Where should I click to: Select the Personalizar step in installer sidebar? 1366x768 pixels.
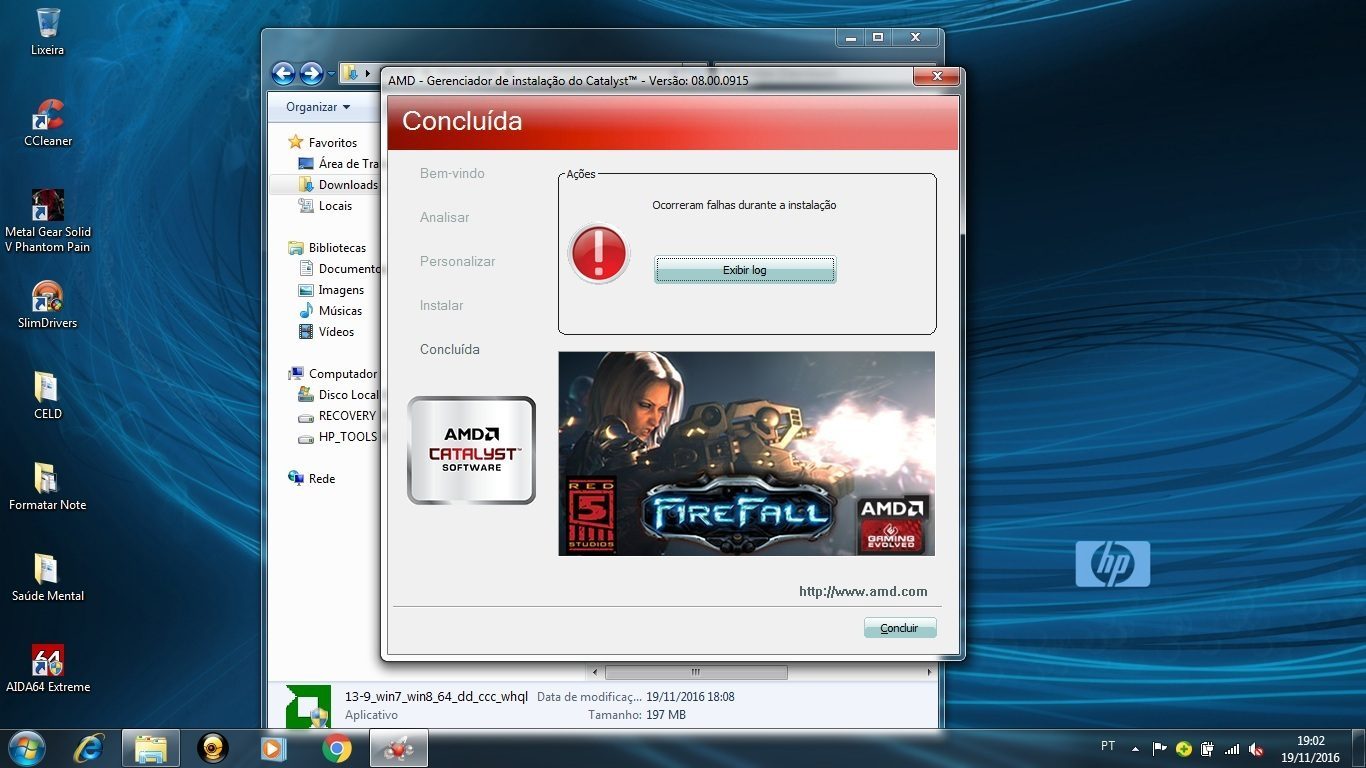[x=458, y=261]
